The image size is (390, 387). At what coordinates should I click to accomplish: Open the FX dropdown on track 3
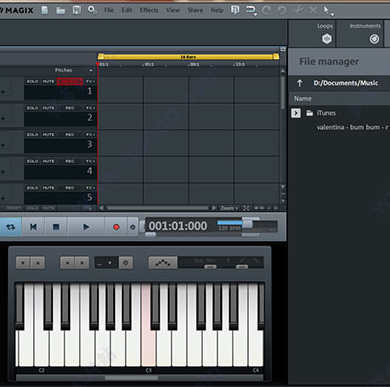click(x=90, y=135)
